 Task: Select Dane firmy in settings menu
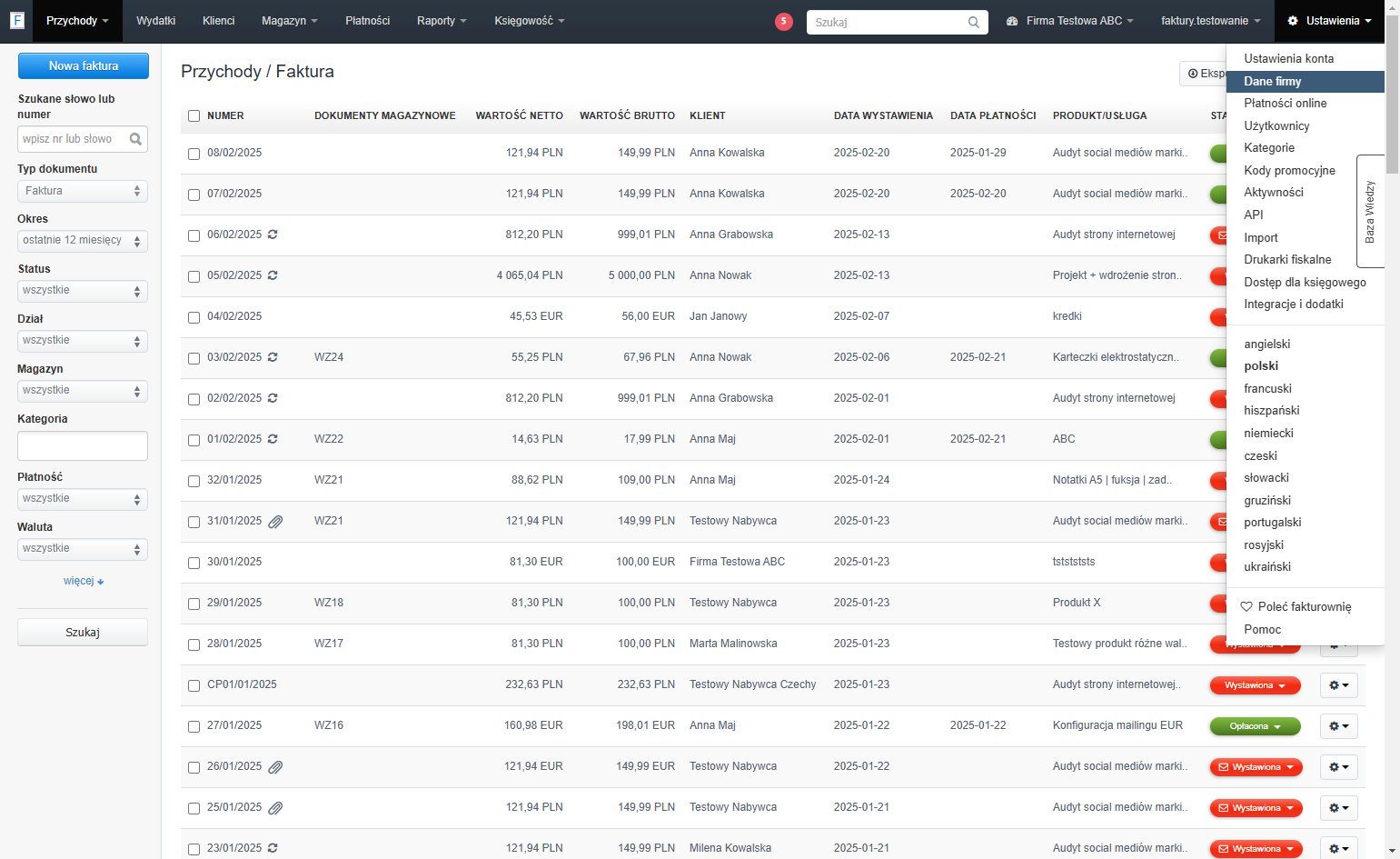[x=1305, y=82]
